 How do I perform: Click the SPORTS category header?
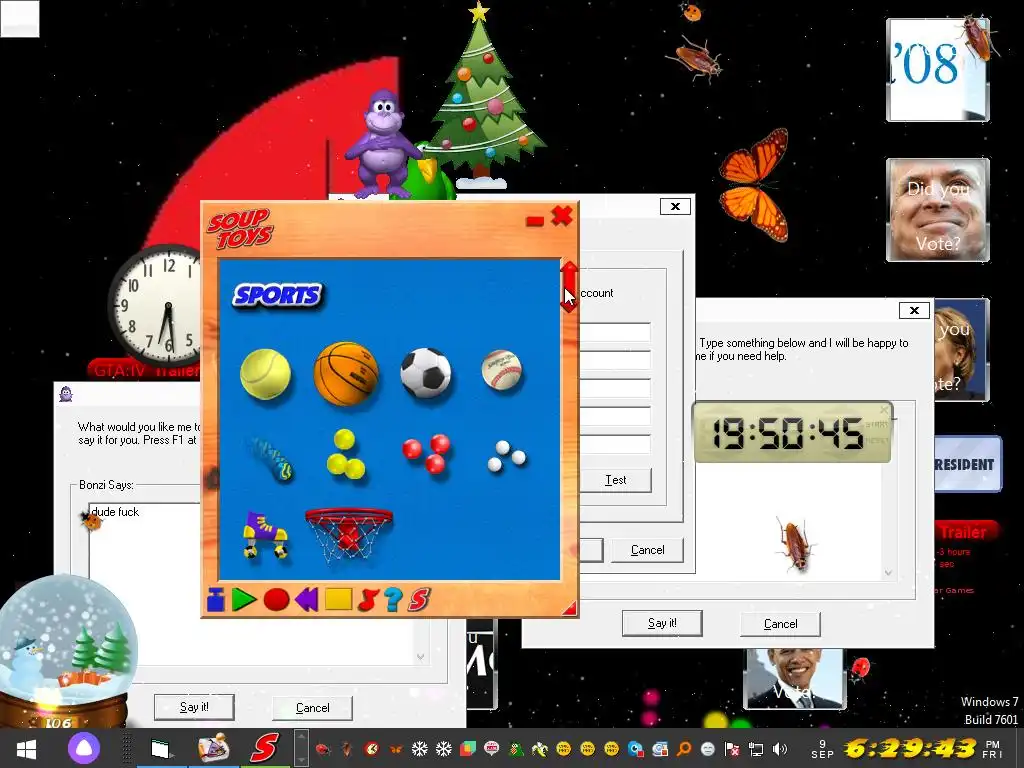tap(278, 295)
